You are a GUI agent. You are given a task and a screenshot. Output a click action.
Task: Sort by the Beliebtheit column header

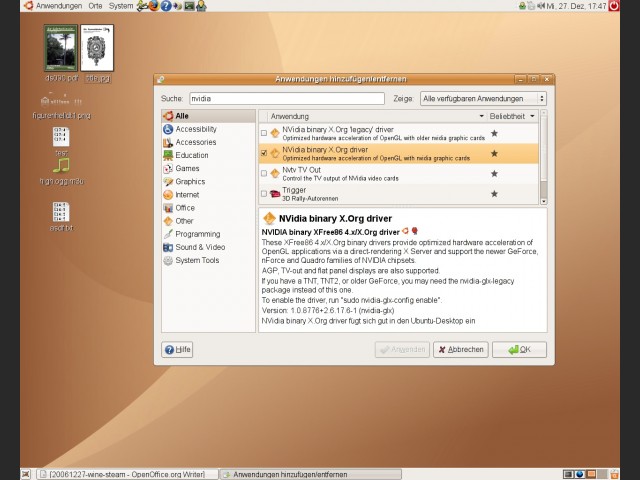pyautogui.click(x=512, y=116)
